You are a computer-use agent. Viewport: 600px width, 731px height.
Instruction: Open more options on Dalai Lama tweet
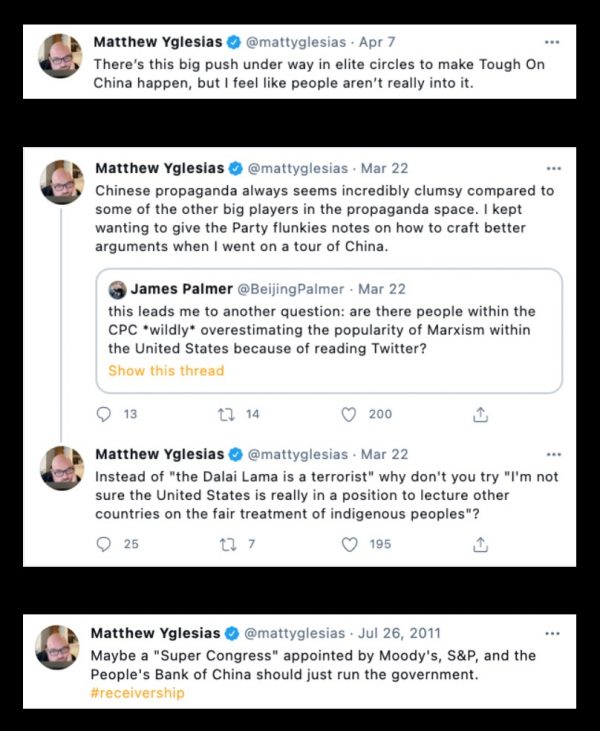(554, 455)
